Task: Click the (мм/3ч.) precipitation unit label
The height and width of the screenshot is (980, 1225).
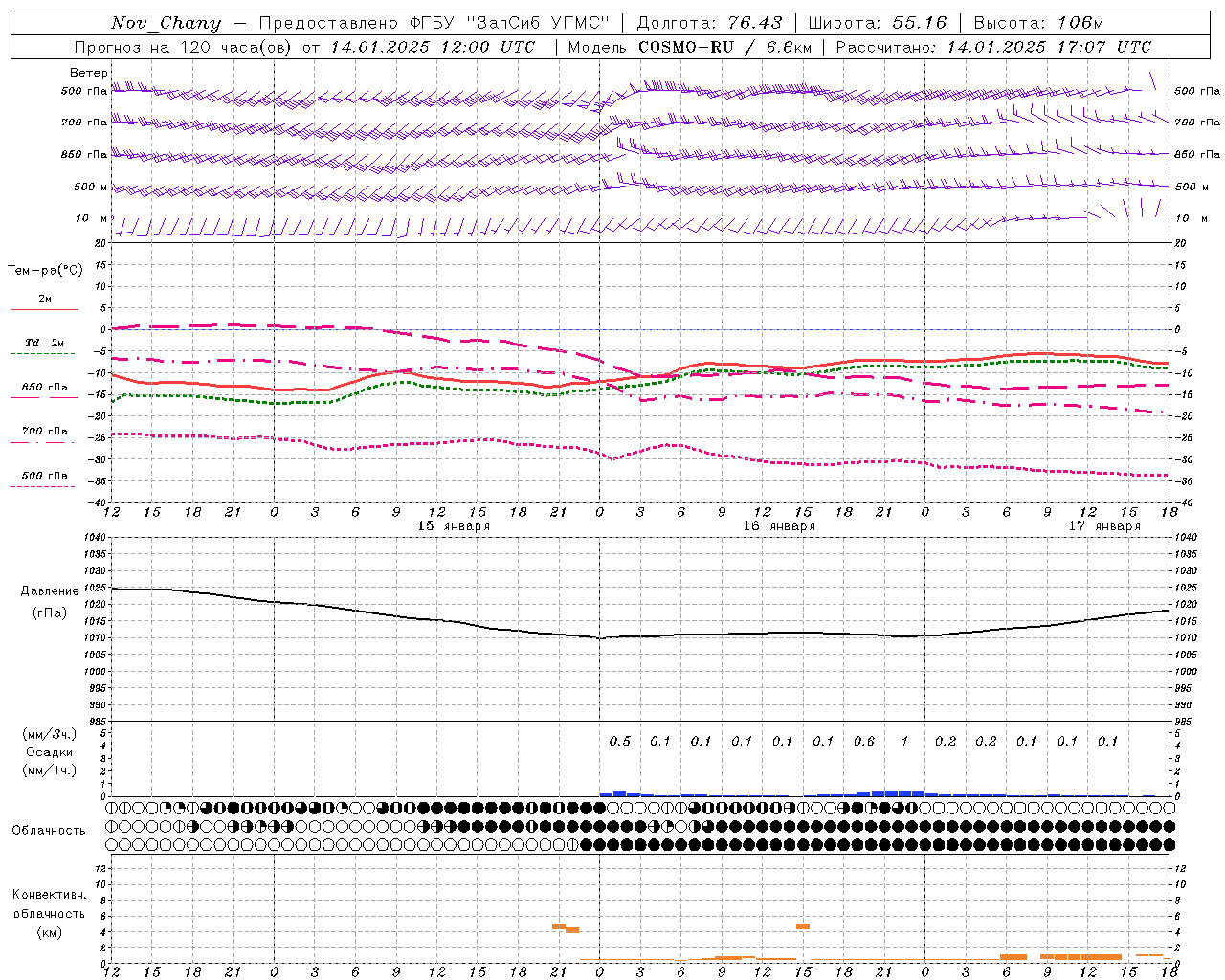Action: (x=50, y=734)
